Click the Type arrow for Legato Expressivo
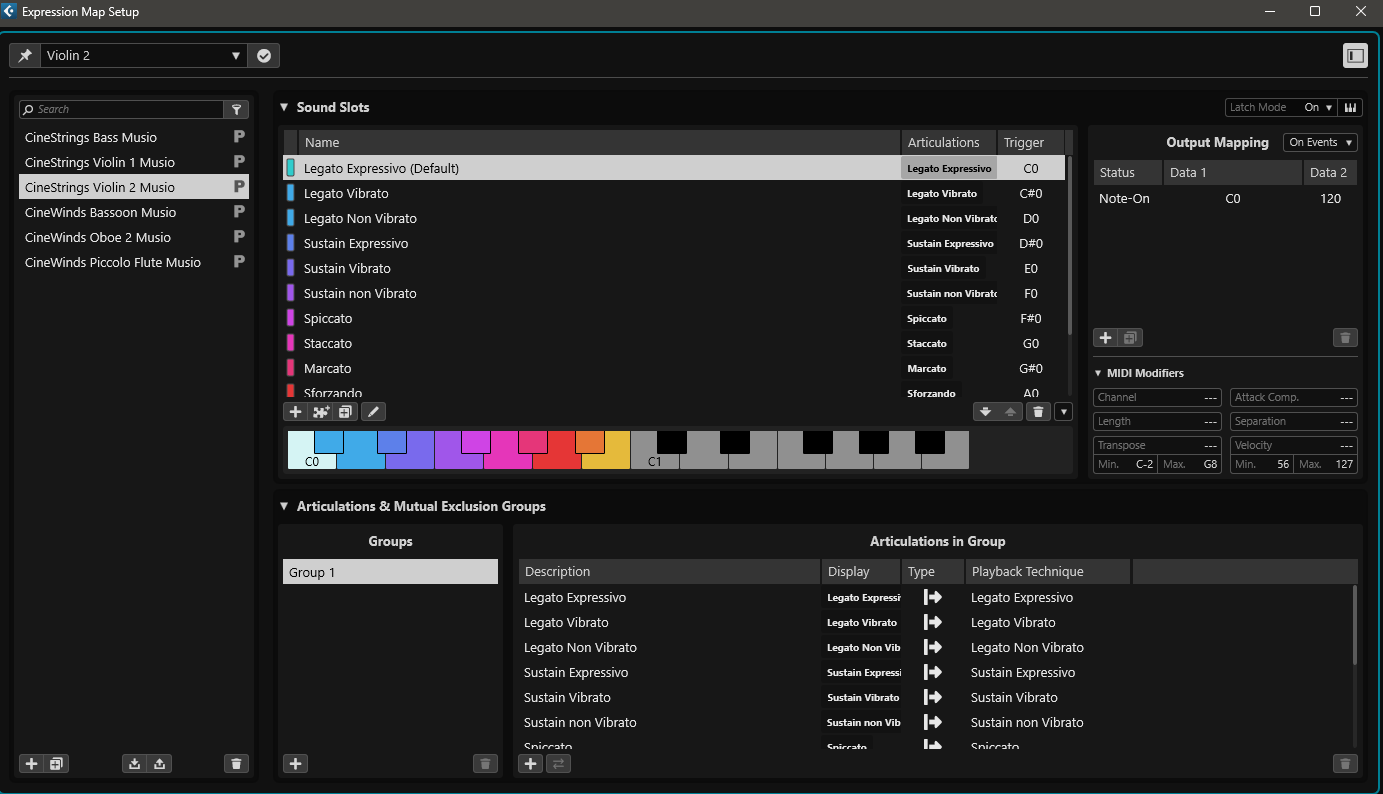The width and height of the screenshot is (1383, 794). (x=932, y=598)
